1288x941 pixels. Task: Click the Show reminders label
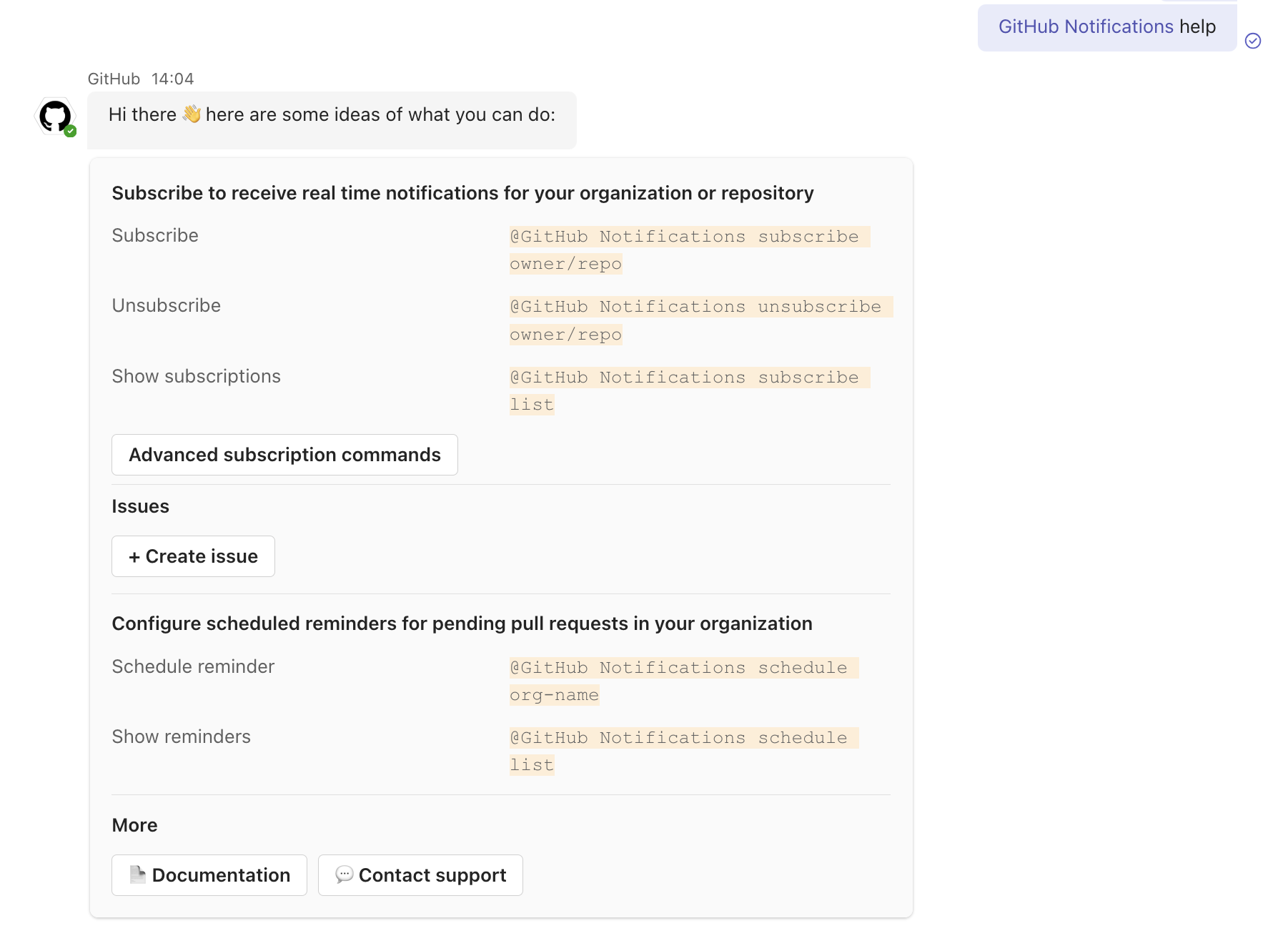click(x=181, y=736)
